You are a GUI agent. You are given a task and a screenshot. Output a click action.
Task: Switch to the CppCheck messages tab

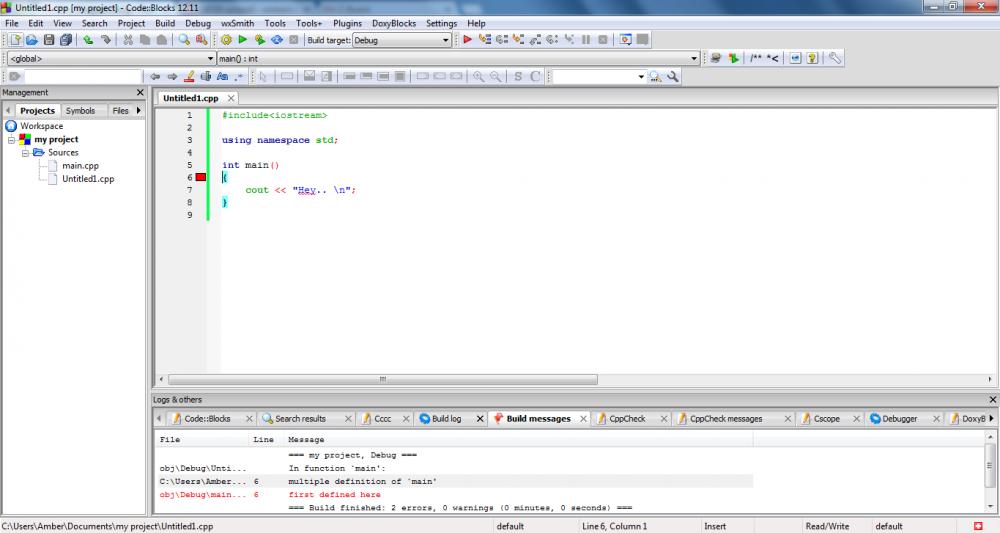pyautogui.click(x=726, y=419)
